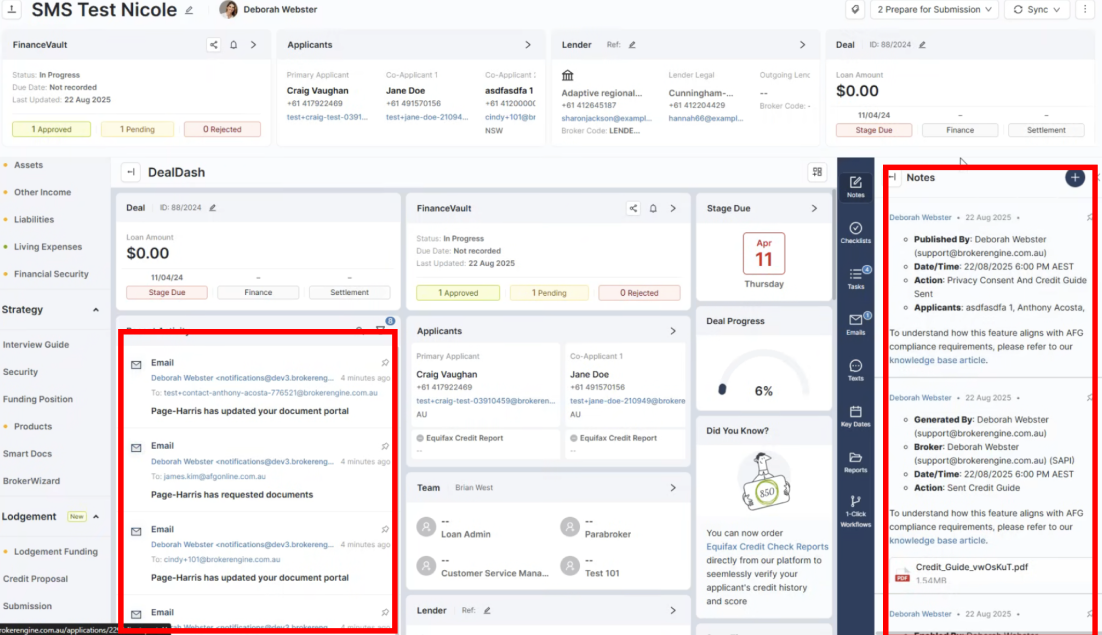The width and height of the screenshot is (1102, 635).
Task: Open Living Expenses in left menu
Action: [48, 247]
